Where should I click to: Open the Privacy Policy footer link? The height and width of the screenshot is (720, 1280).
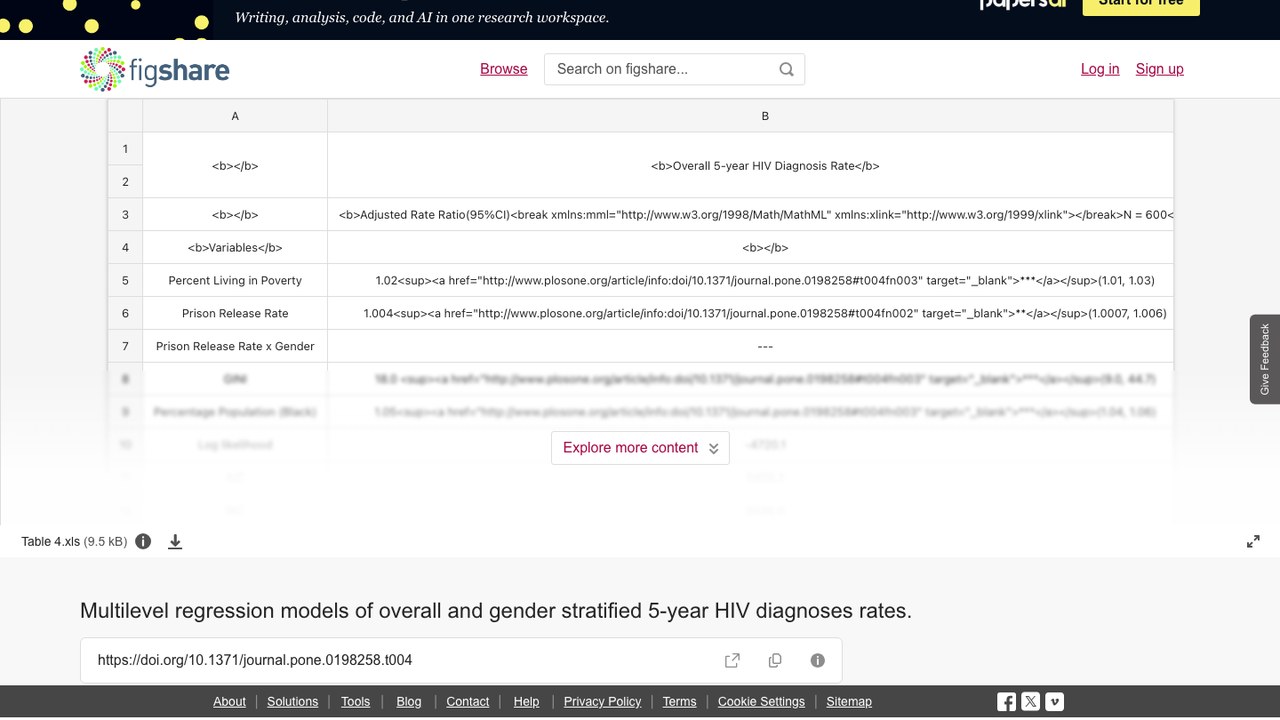[603, 702]
